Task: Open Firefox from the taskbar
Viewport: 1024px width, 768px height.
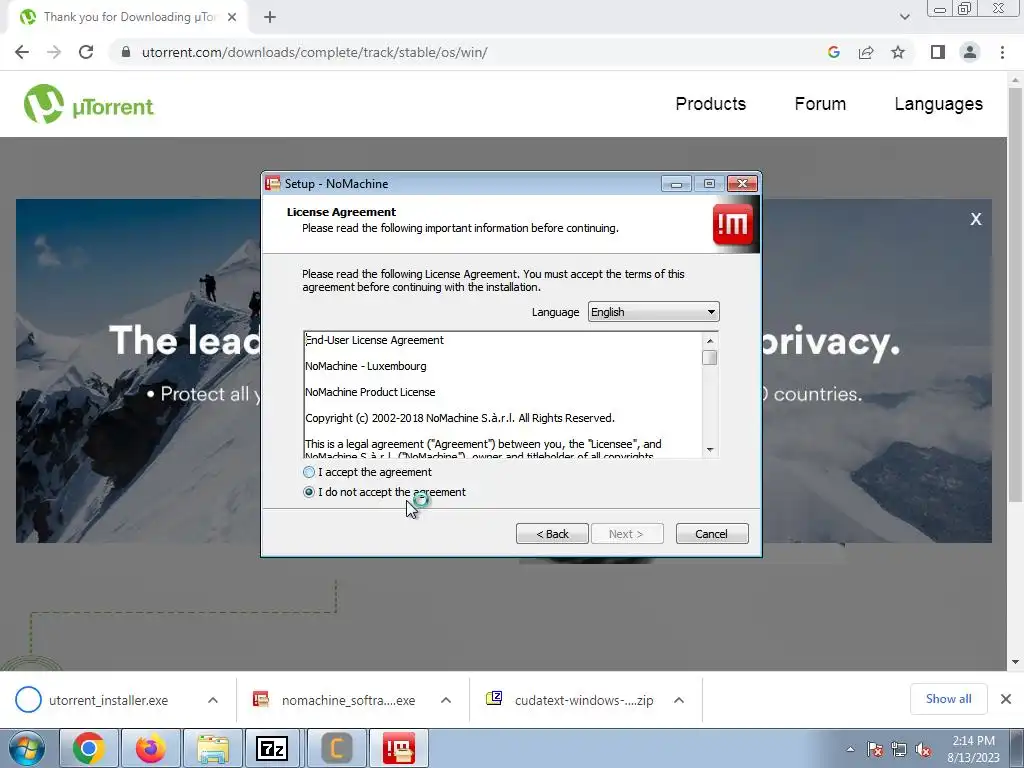Action: [x=150, y=748]
